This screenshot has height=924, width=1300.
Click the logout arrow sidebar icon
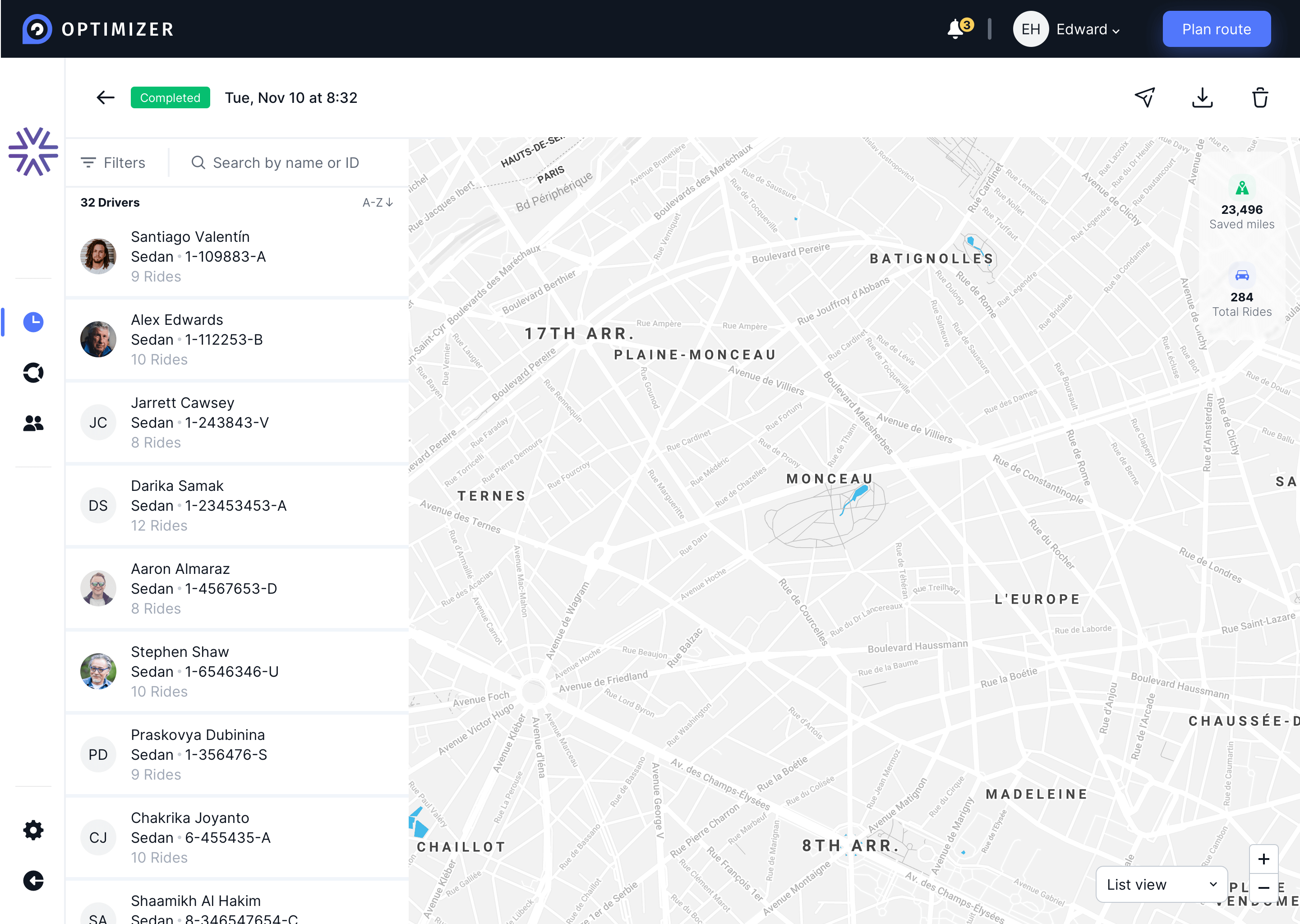(x=33, y=880)
